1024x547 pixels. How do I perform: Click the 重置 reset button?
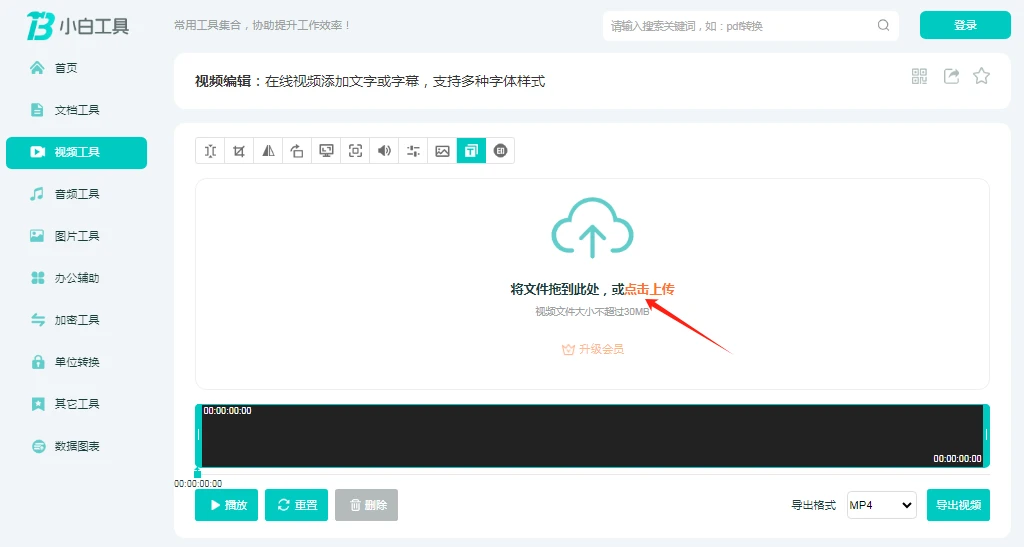(296, 505)
